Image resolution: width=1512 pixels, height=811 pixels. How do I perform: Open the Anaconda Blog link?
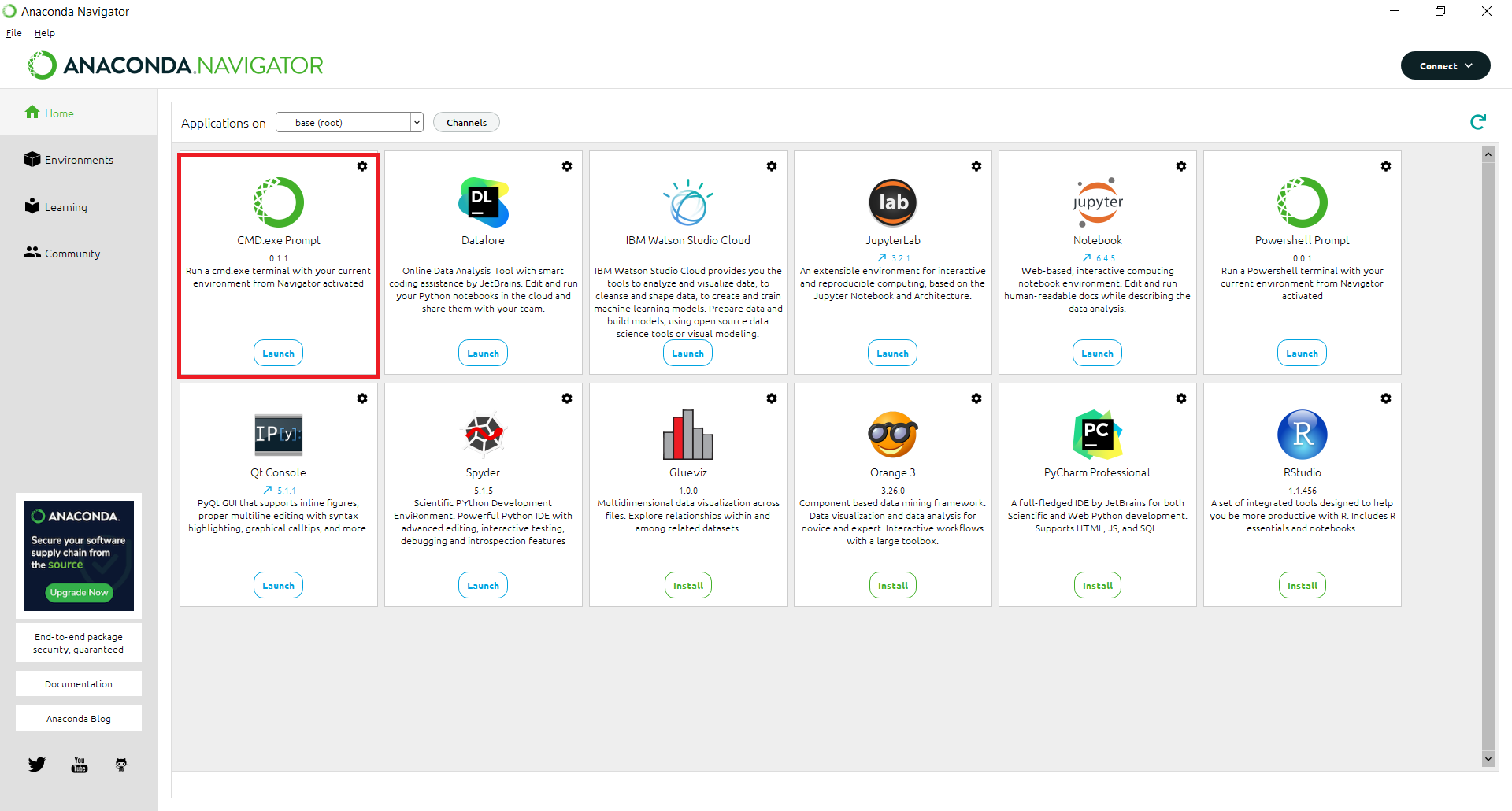point(79,719)
